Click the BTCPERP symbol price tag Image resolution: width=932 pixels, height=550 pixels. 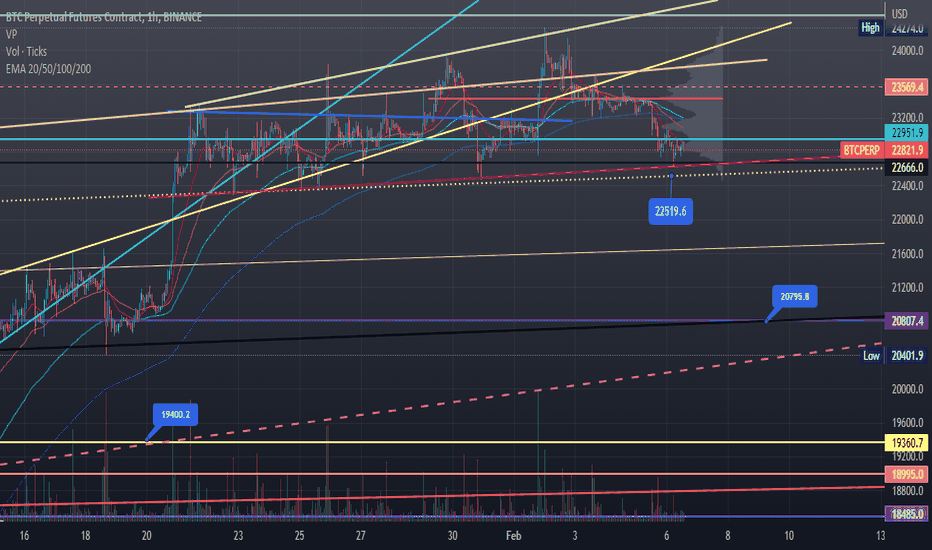pos(862,150)
